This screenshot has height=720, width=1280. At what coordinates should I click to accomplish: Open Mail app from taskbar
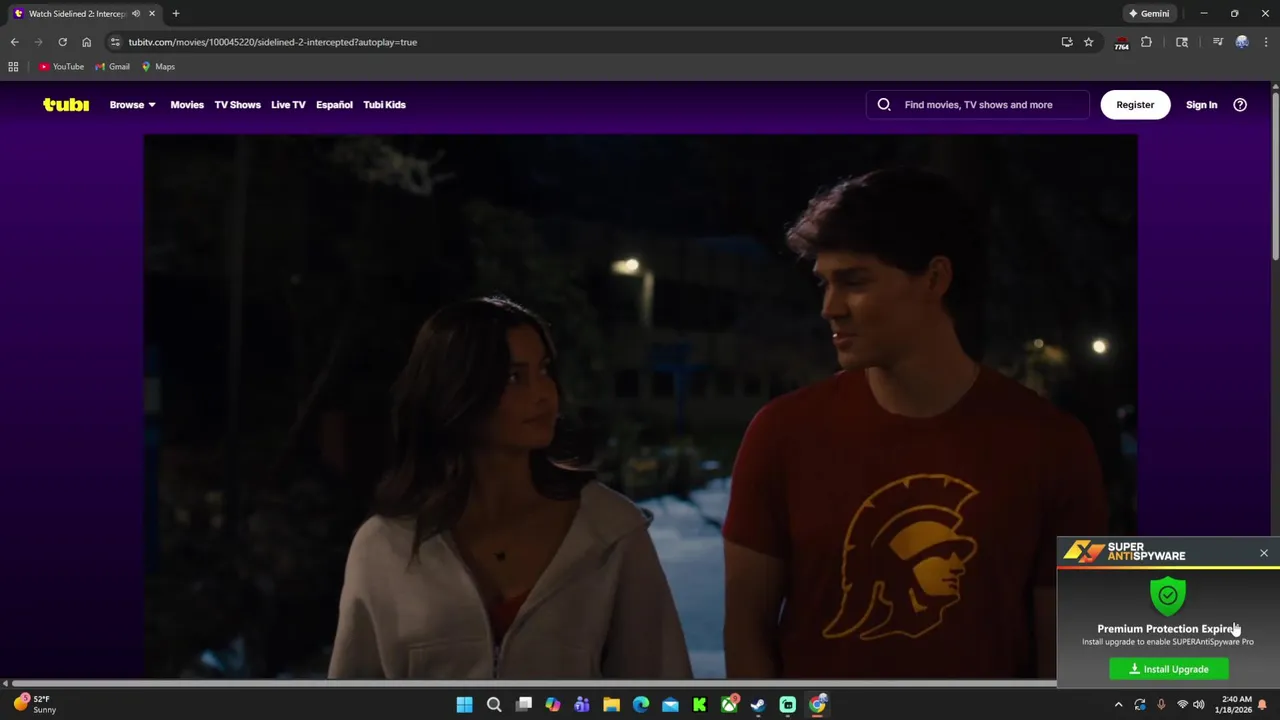coord(670,705)
